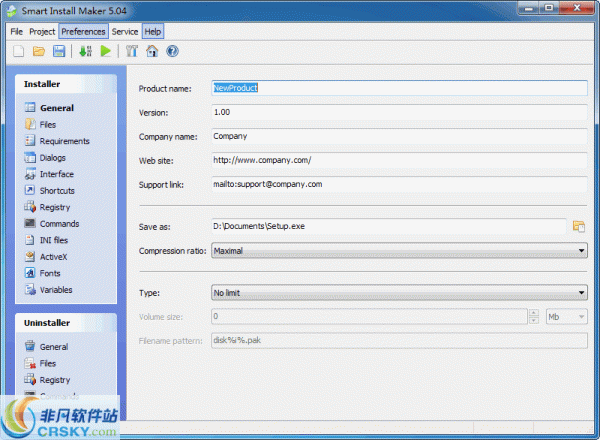This screenshot has height=440, width=600.
Task: Select the Shortcuts section icon
Action: click(30, 190)
